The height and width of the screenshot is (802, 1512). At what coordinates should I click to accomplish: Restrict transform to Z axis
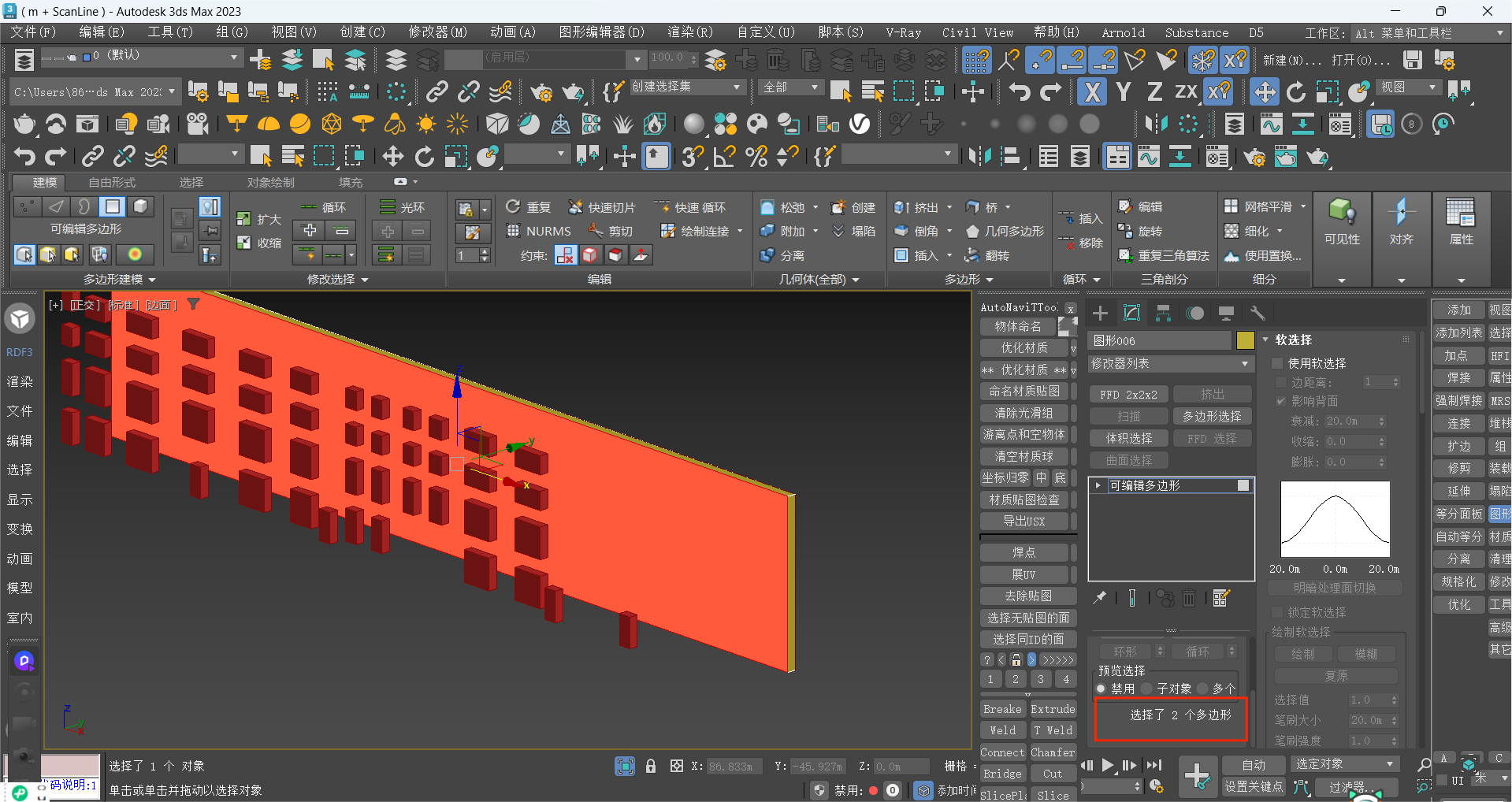click(x=1154, y=92)
